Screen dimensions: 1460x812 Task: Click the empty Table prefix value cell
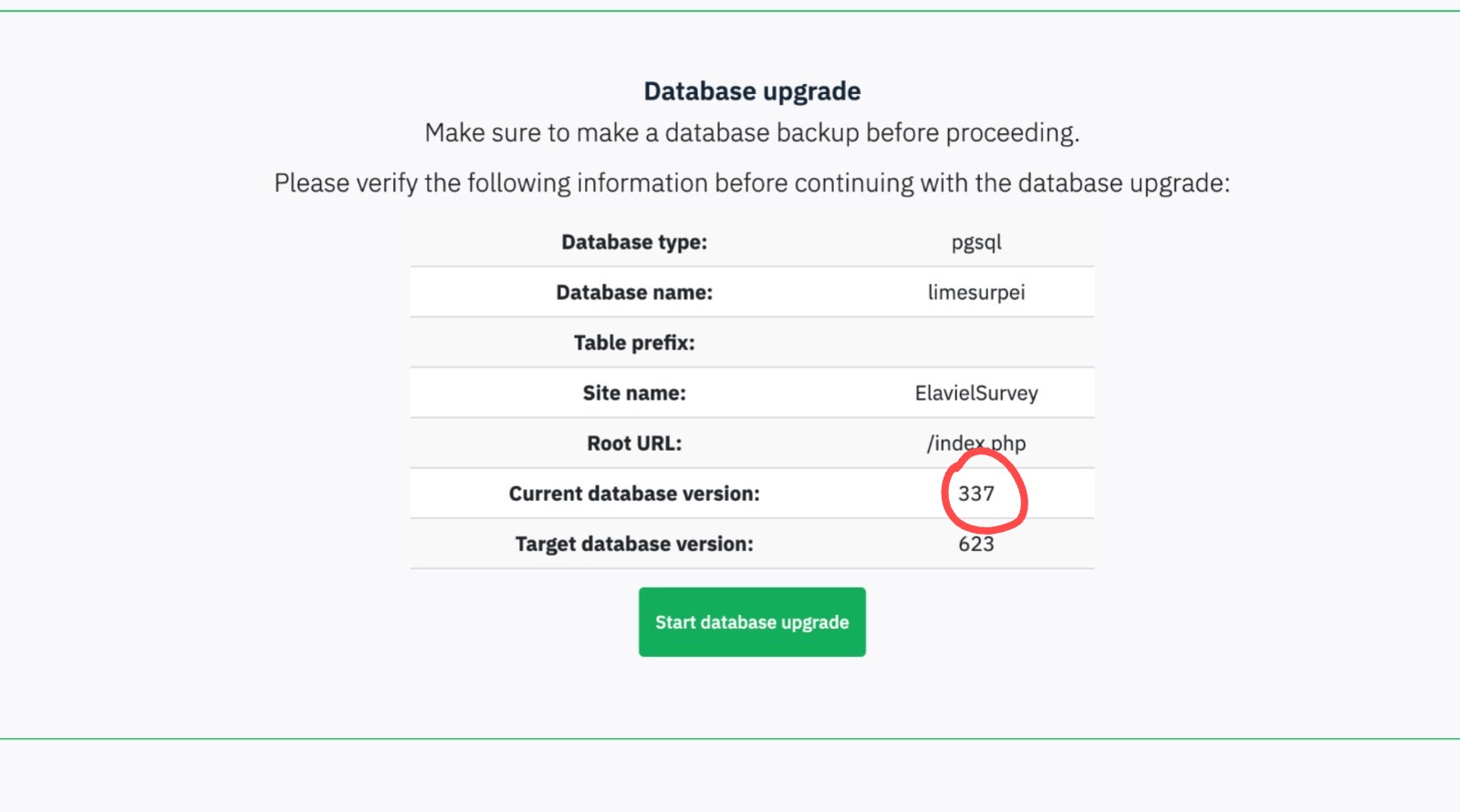[x=975, y=343]
